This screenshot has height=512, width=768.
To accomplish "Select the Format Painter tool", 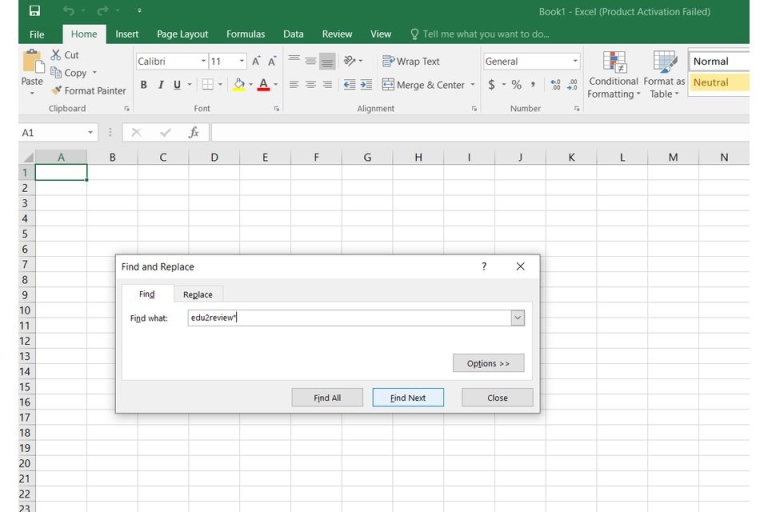I will click(x=89, y=91).
